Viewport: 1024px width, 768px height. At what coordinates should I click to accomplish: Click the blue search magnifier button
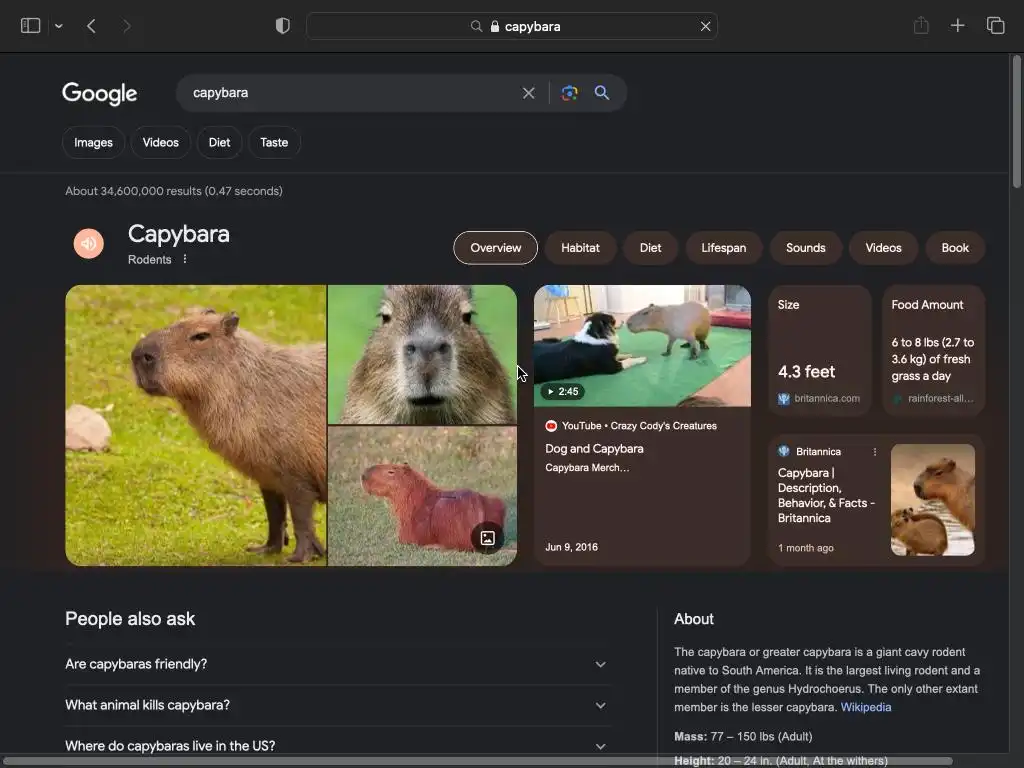click(x=601, y=93)
